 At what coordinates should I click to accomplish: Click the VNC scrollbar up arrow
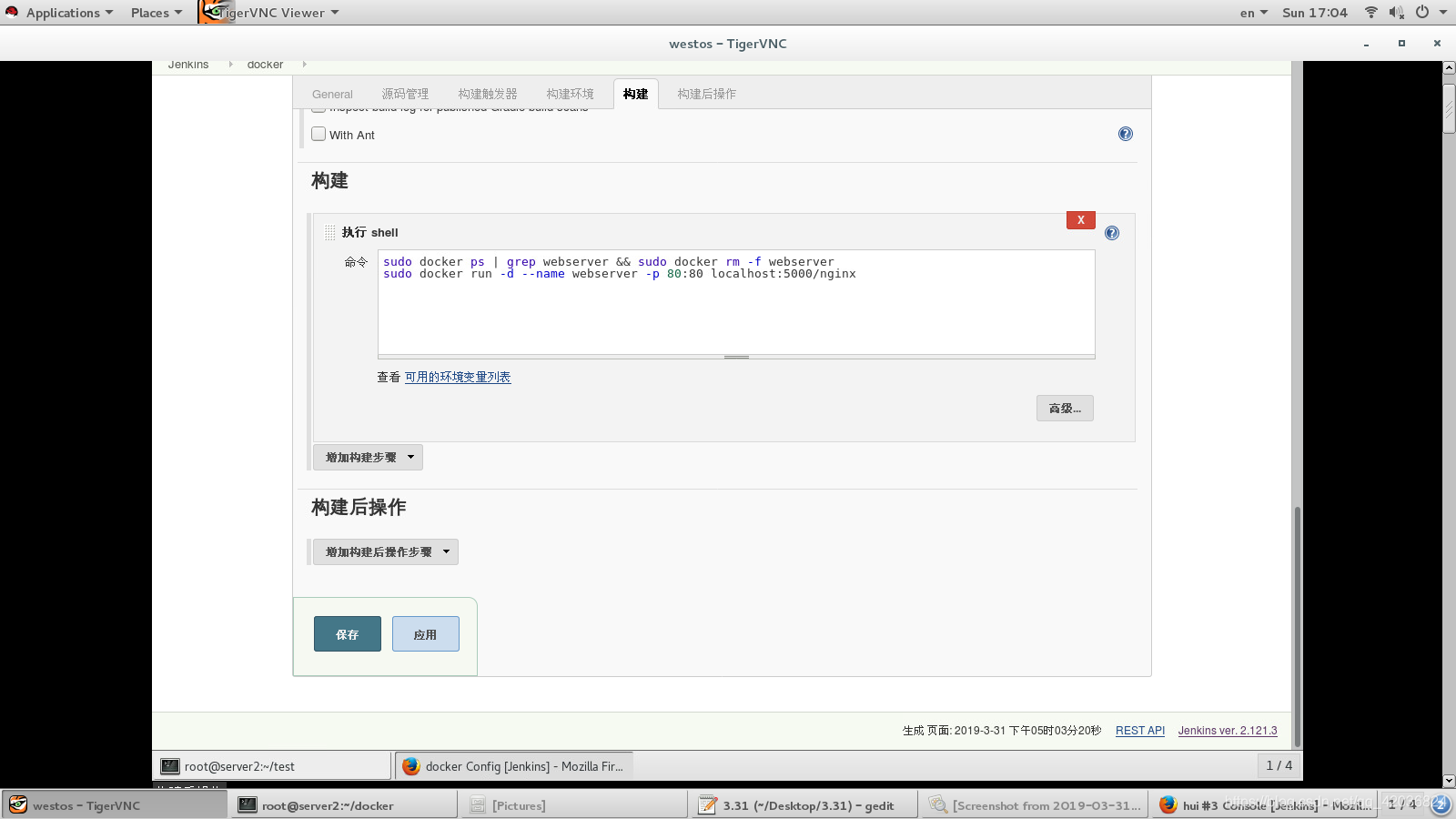(1449, 68)
